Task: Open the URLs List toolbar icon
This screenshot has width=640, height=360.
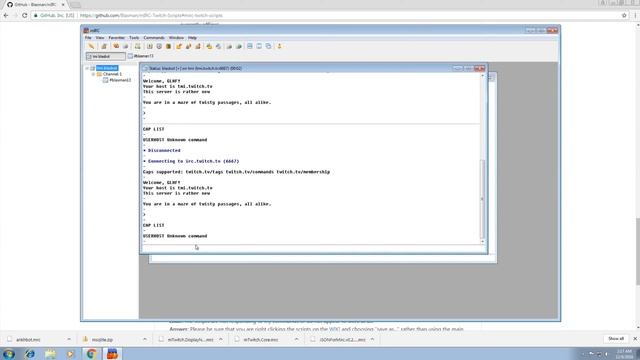Action: (x=239, y=46)
